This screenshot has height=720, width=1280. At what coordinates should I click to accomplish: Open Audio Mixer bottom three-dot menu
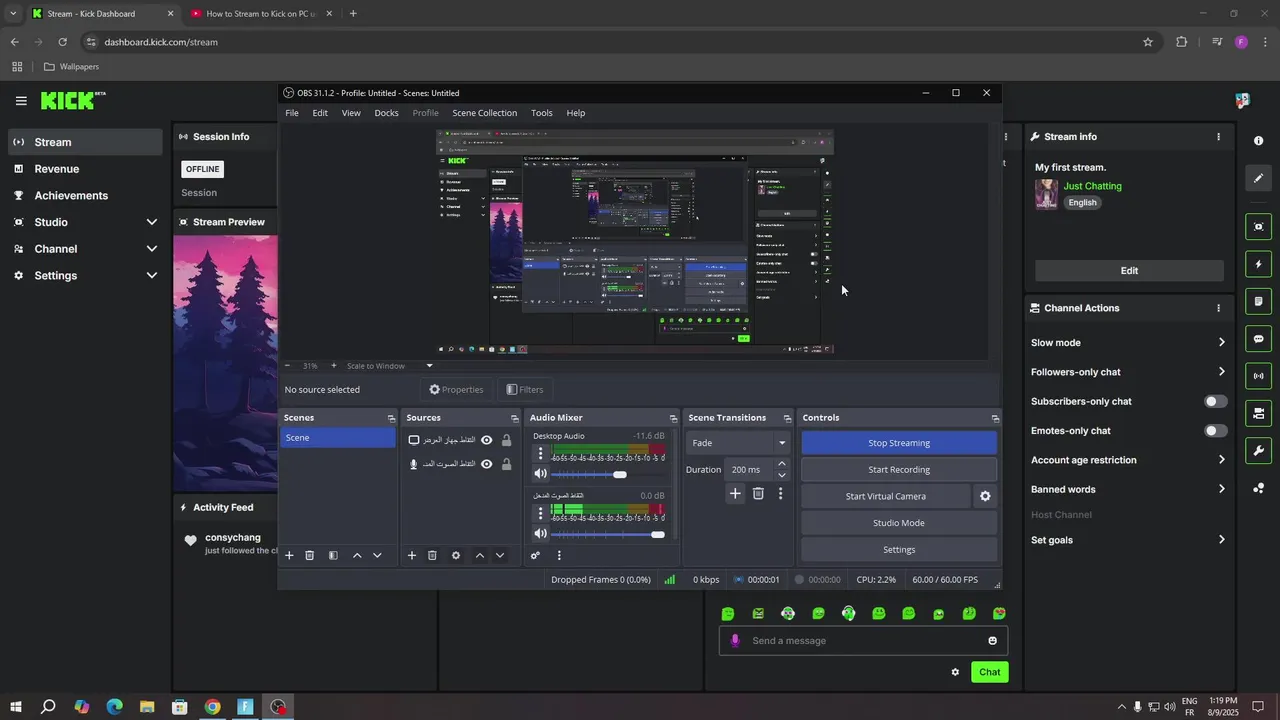pyautogui.click(x=559, y=555)
